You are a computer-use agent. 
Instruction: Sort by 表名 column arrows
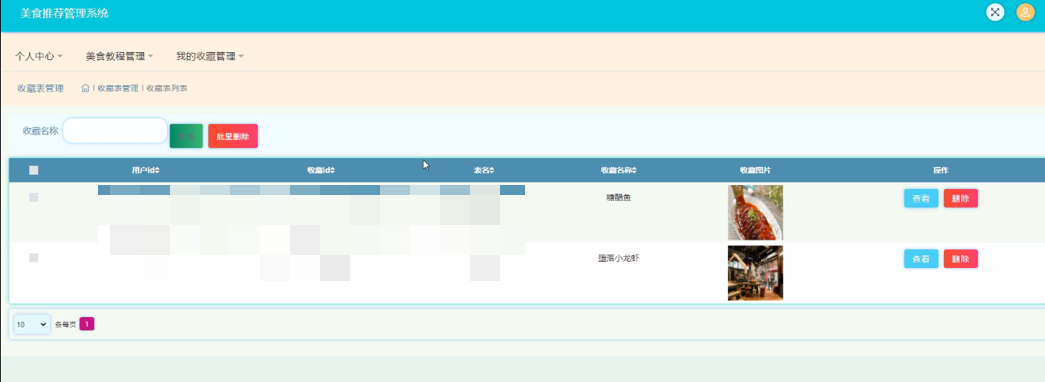click(493, 171)
